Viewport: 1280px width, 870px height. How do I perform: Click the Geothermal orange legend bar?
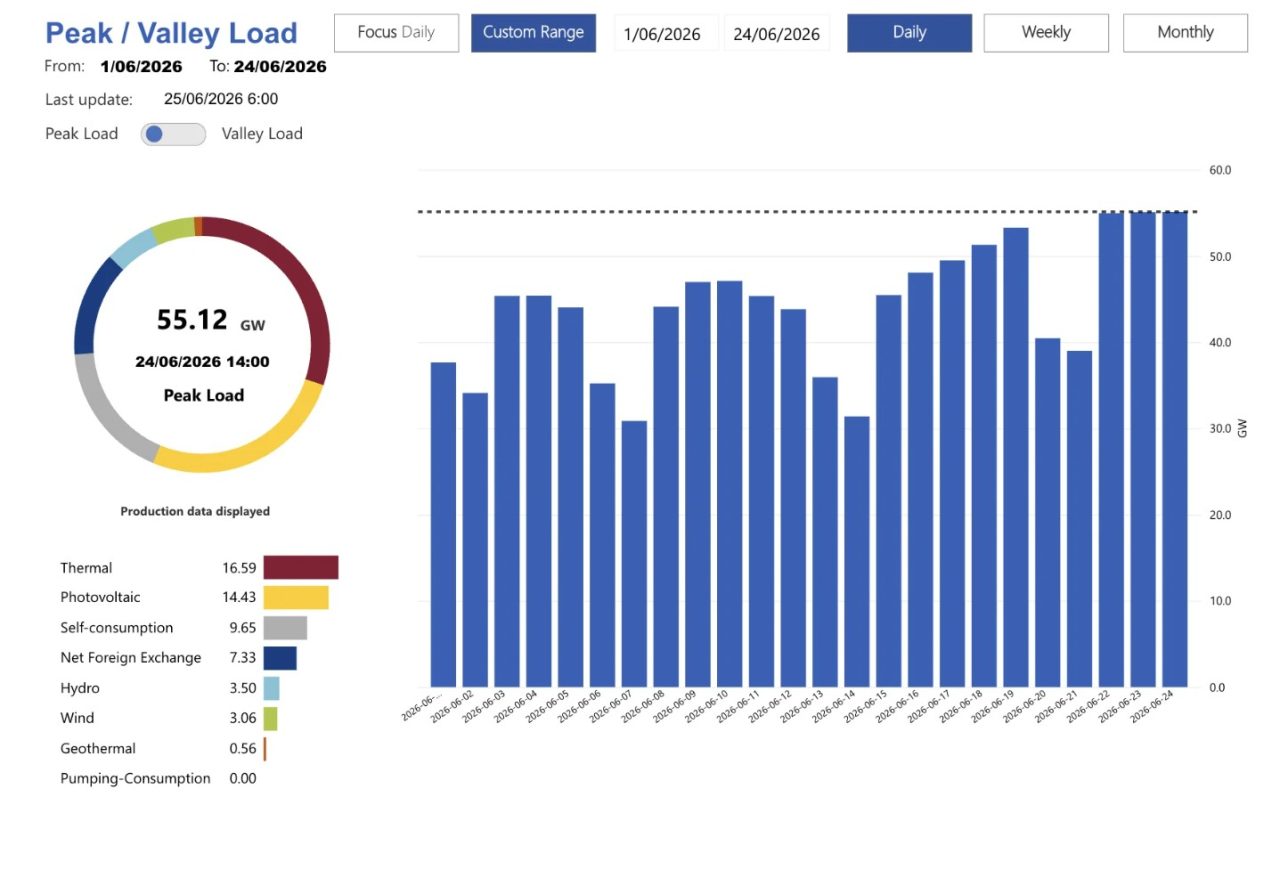pyautogui.click(x=265, y=749)
